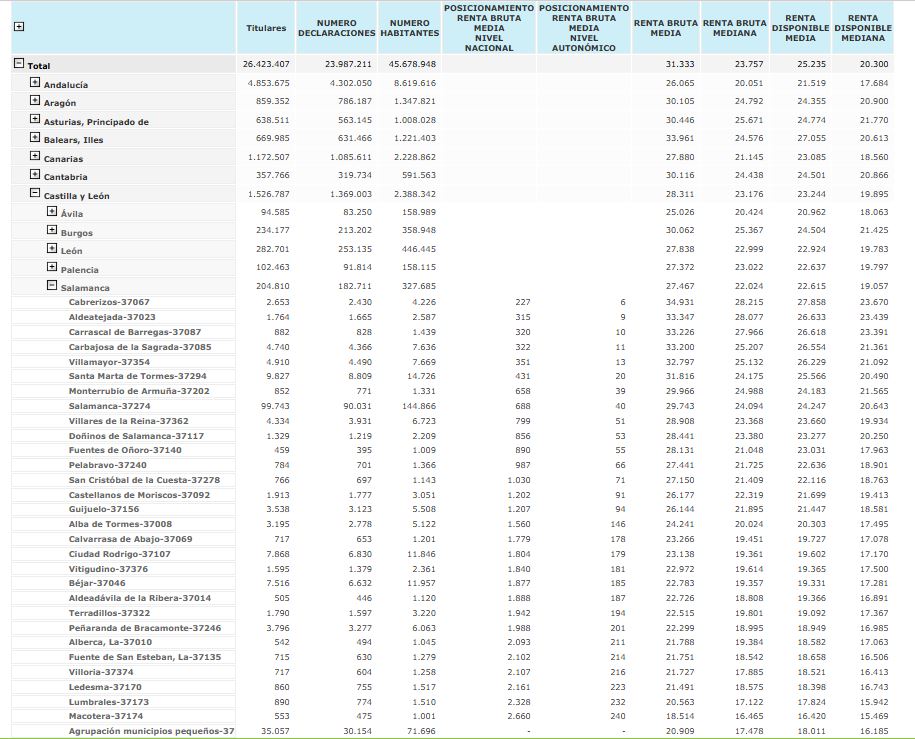This screenshot has width=915, height=739.
Task: Select the Béjar-37046 municipality row
Action: (97, 582)
